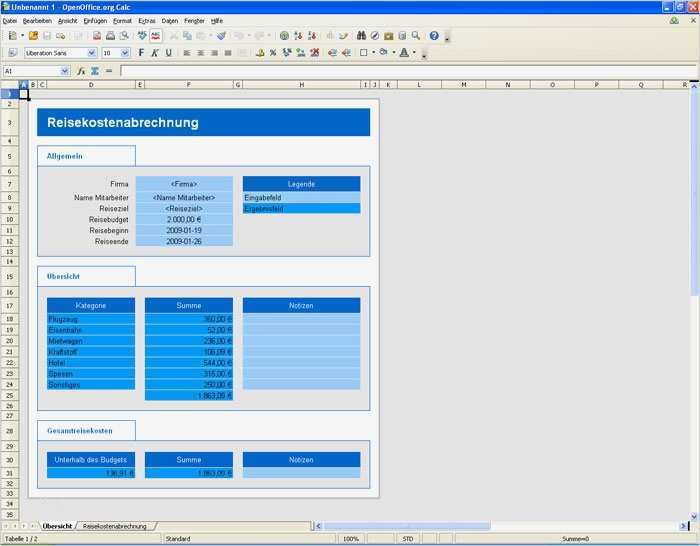Open the Extras menu
700x546 pixels.
(147, 20)
